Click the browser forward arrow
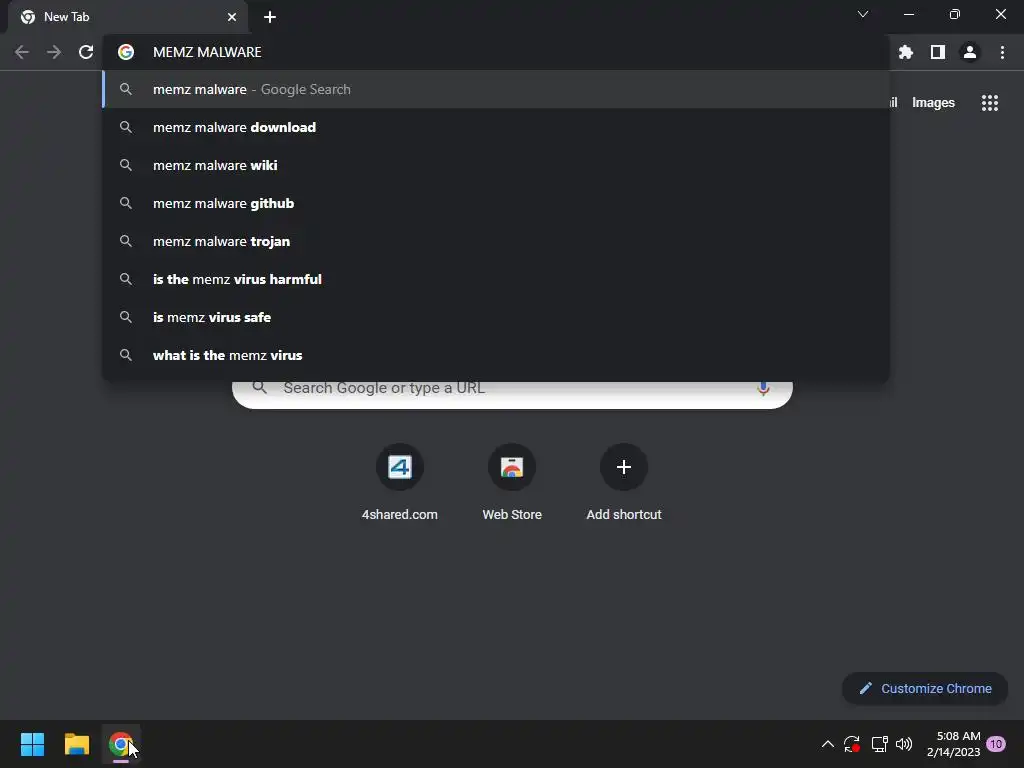The height and width of the screenshot is (768, 1024). pos(54,52)
